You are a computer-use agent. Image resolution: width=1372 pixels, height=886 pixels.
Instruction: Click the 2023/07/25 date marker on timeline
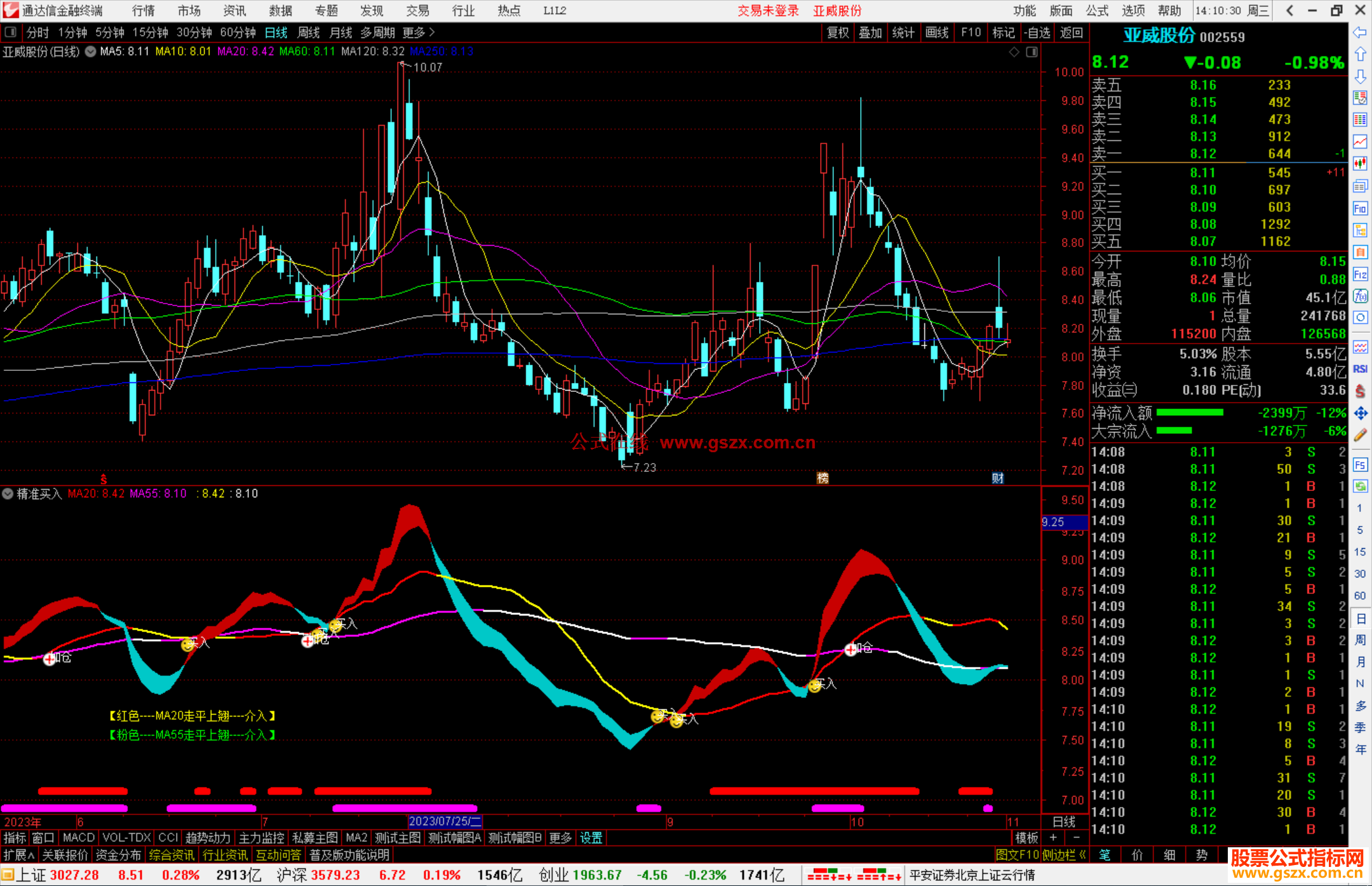(x=445, y=821)
